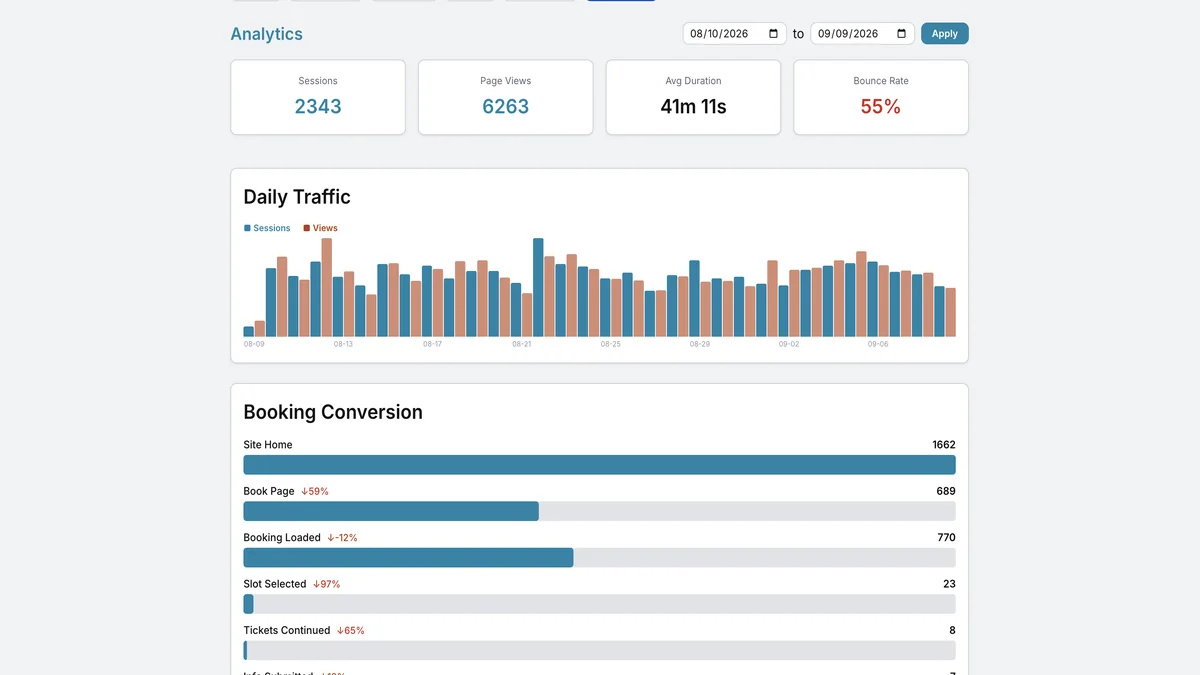The height and width of the screenshot is (675, 1200).
Task: Click the Sessions card value 2343
Action: point(318,106)
